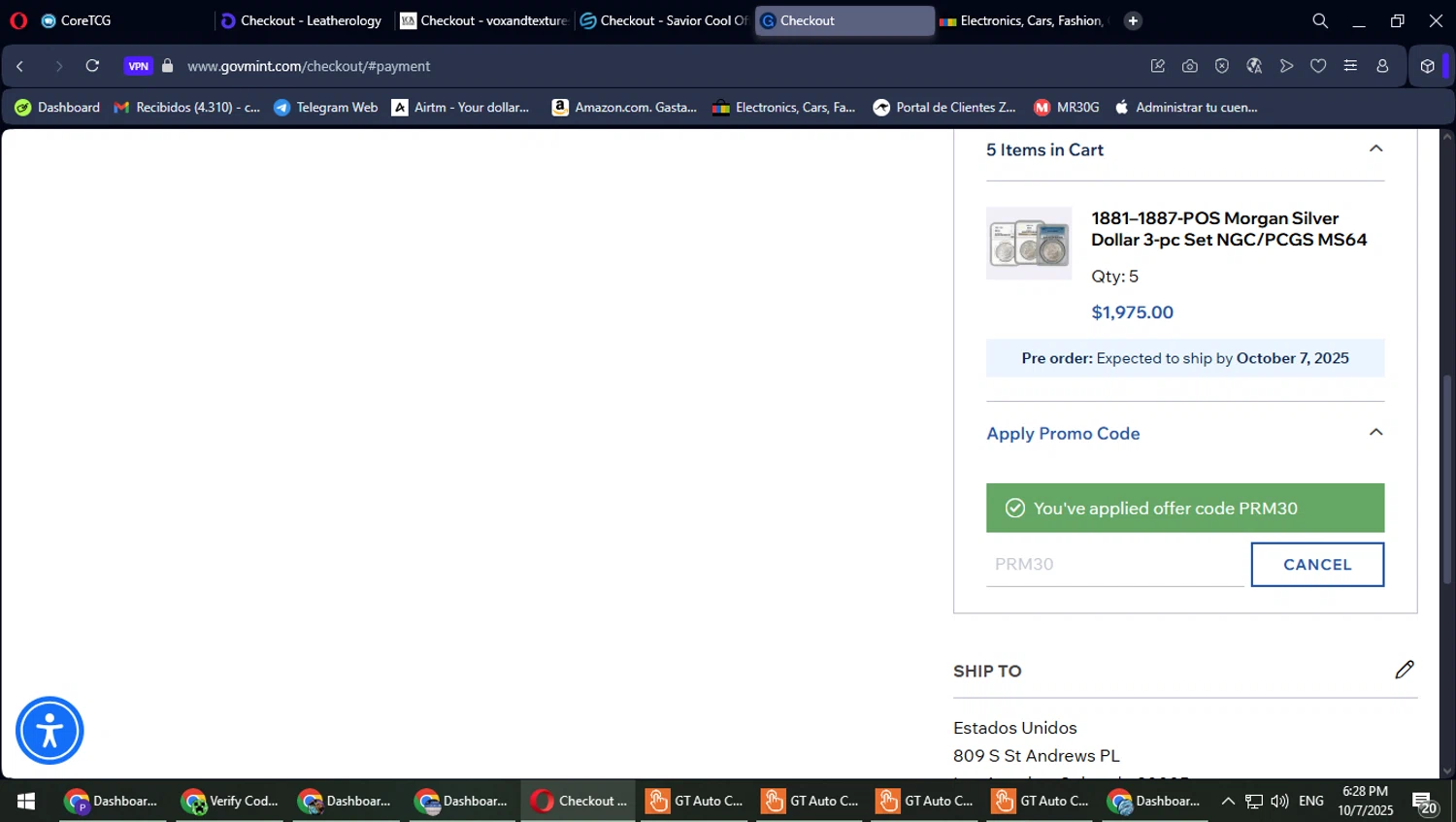Open the translate page icon
The width and height of the screenshot is (1456, 822).
(x=1254, y=66)
